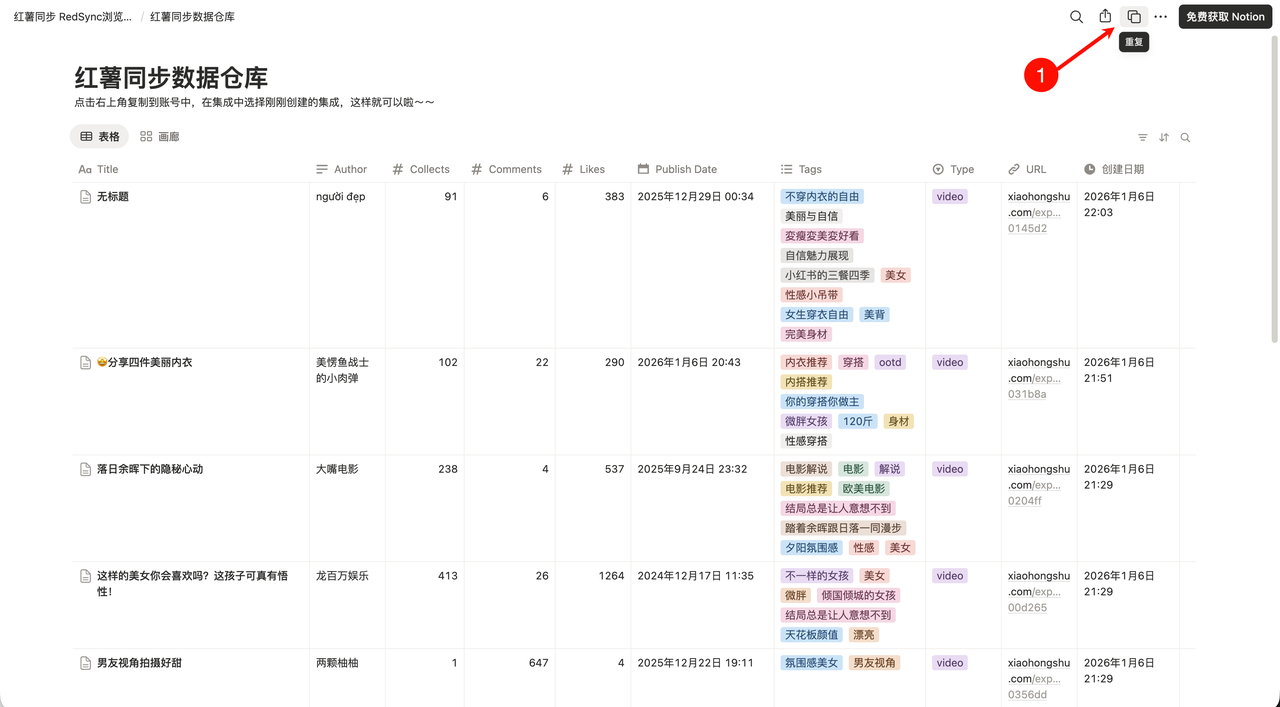Click the sort icon above the table
1280x707 pixels.
[1164, 138]
